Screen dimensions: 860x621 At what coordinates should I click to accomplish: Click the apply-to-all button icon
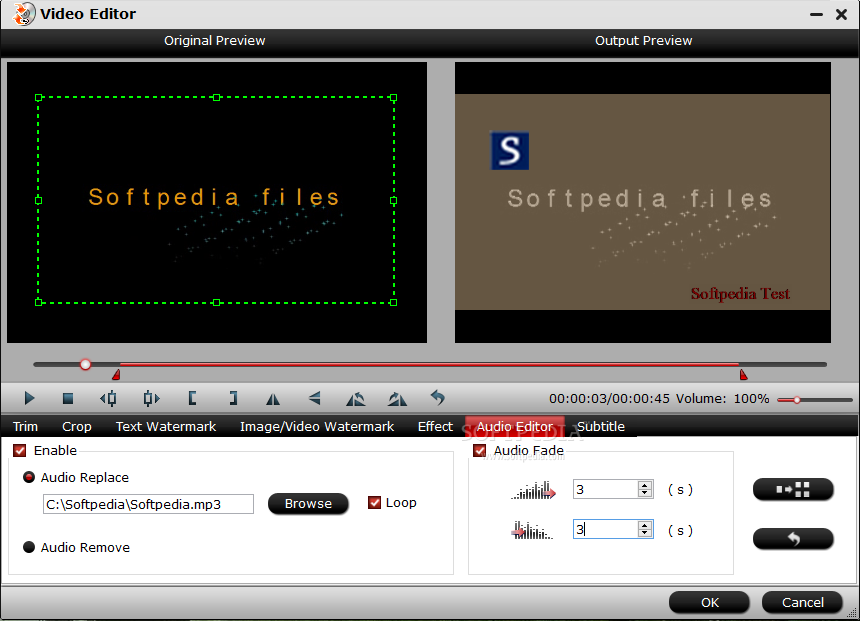[793, 489]
